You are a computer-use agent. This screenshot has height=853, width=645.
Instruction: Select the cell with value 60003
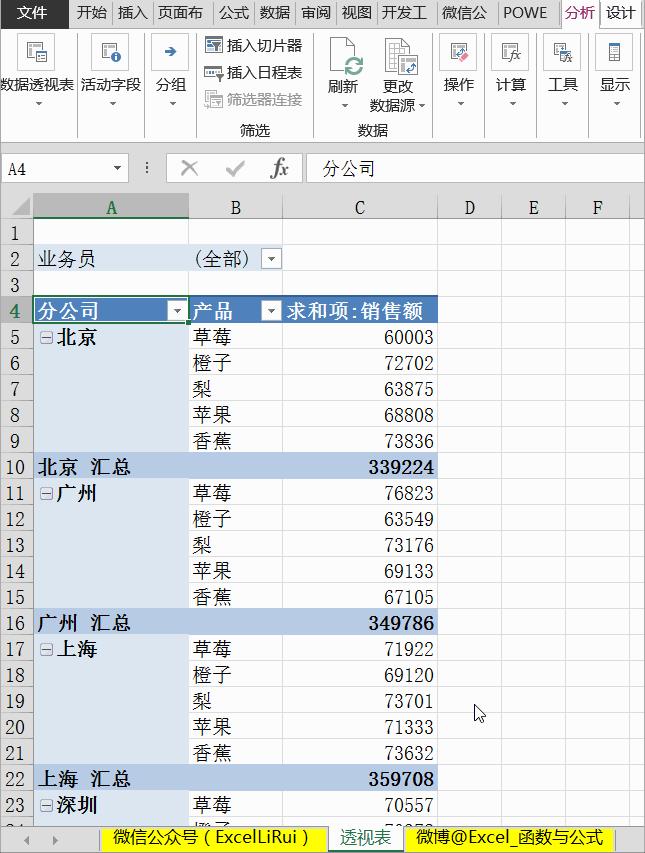pyautogui.click(x=359, y=337)
